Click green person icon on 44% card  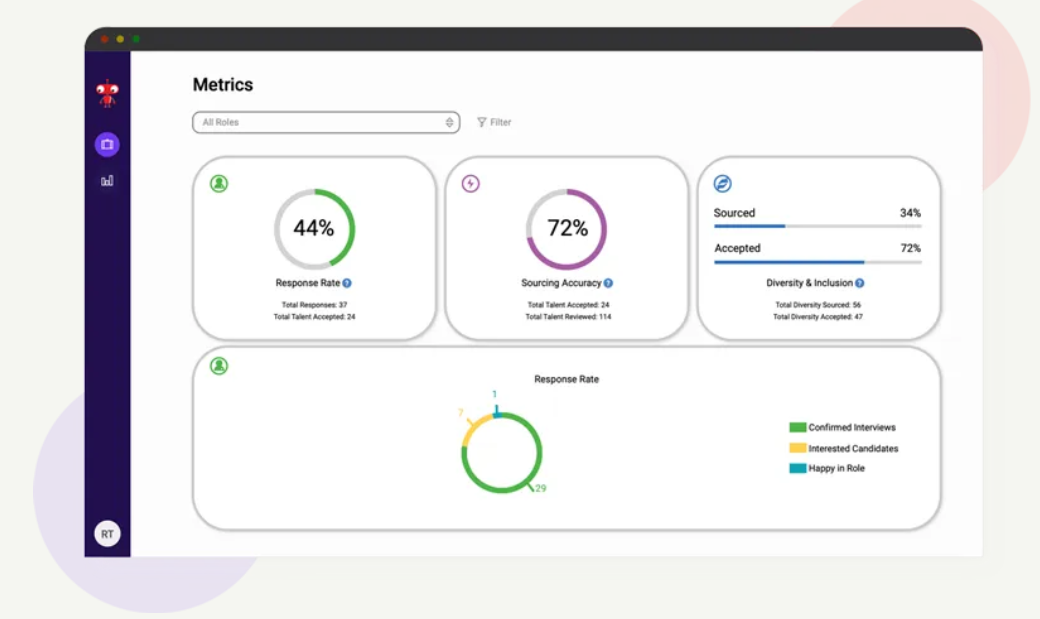tap(219, 184)
